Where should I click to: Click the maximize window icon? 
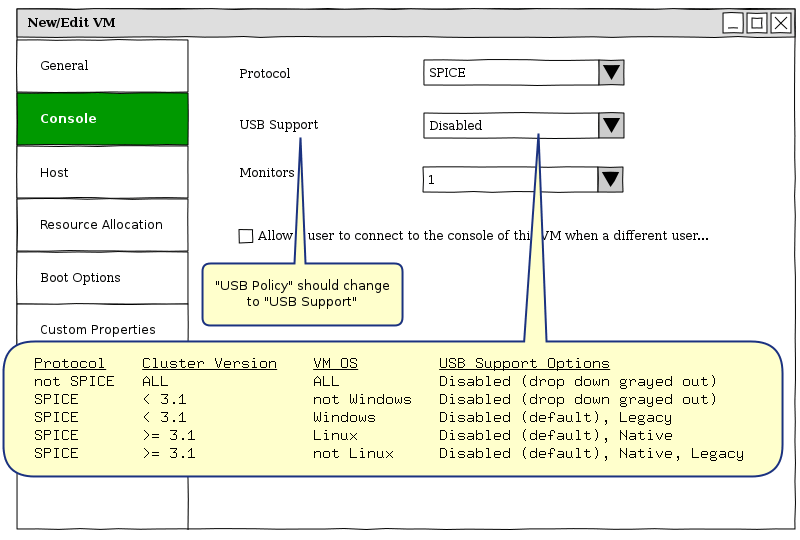(757, 23)
